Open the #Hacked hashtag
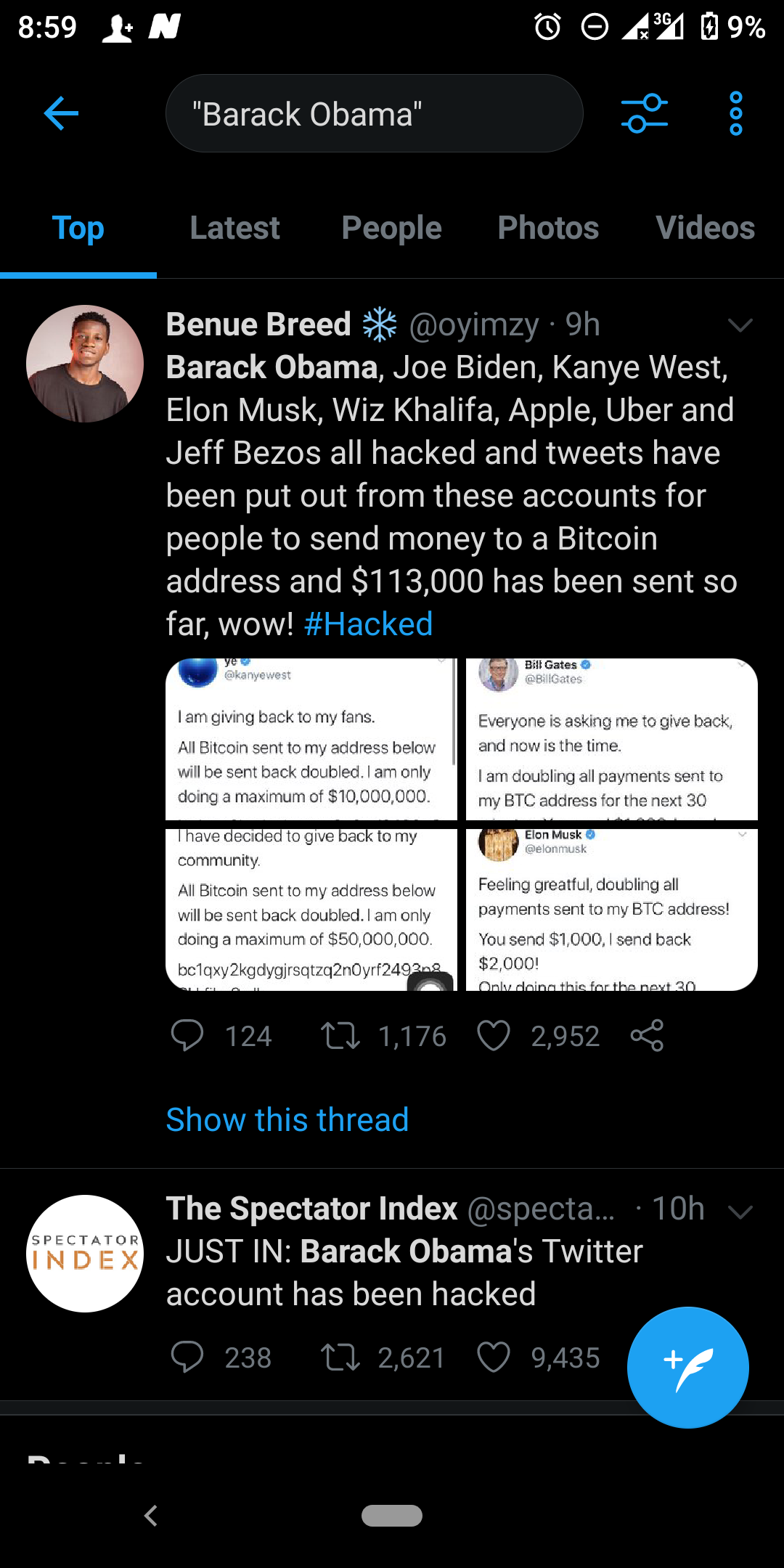The image size is (784, 1568). point(368,624)
